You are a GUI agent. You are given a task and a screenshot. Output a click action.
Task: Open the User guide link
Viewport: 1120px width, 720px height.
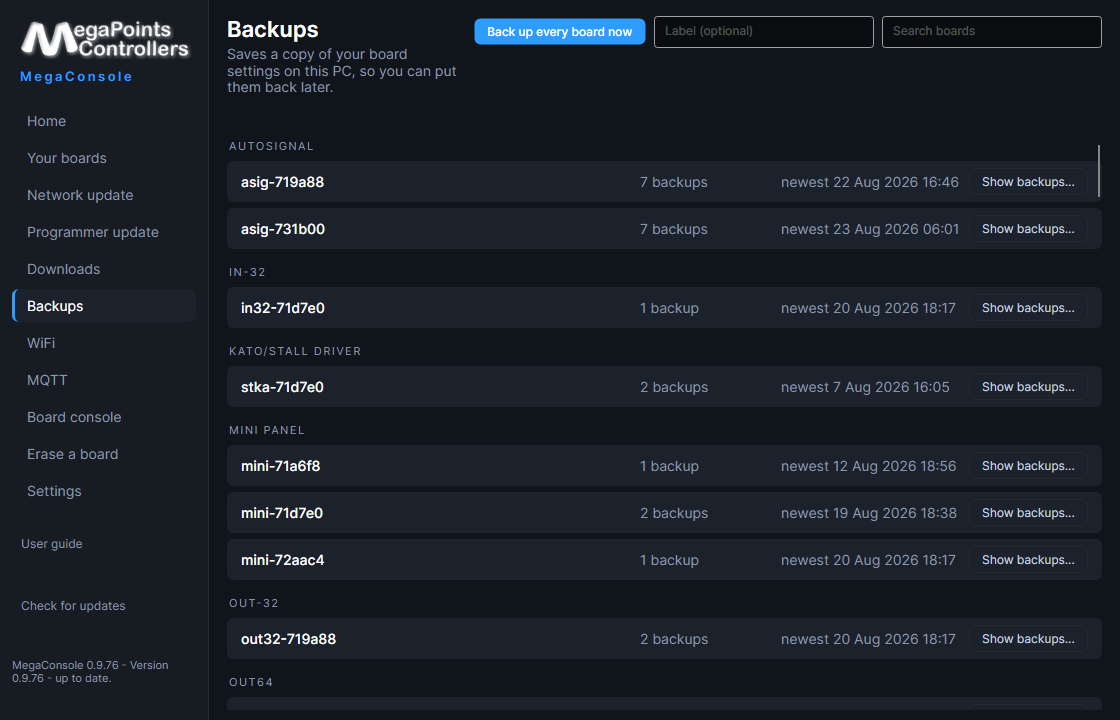point(51,544)
